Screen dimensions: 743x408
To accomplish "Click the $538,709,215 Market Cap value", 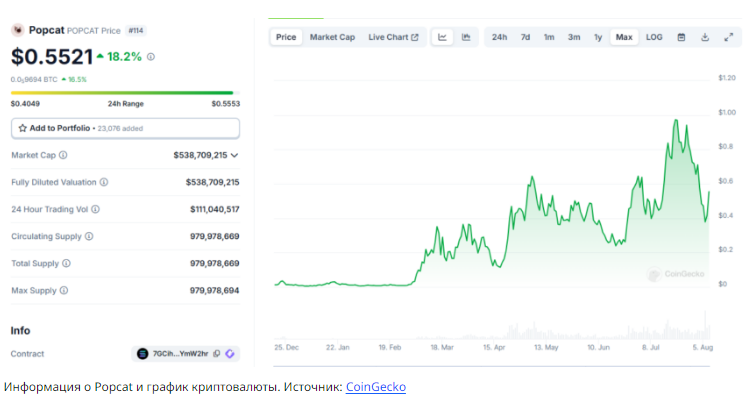I will click(x=200, y=155).
